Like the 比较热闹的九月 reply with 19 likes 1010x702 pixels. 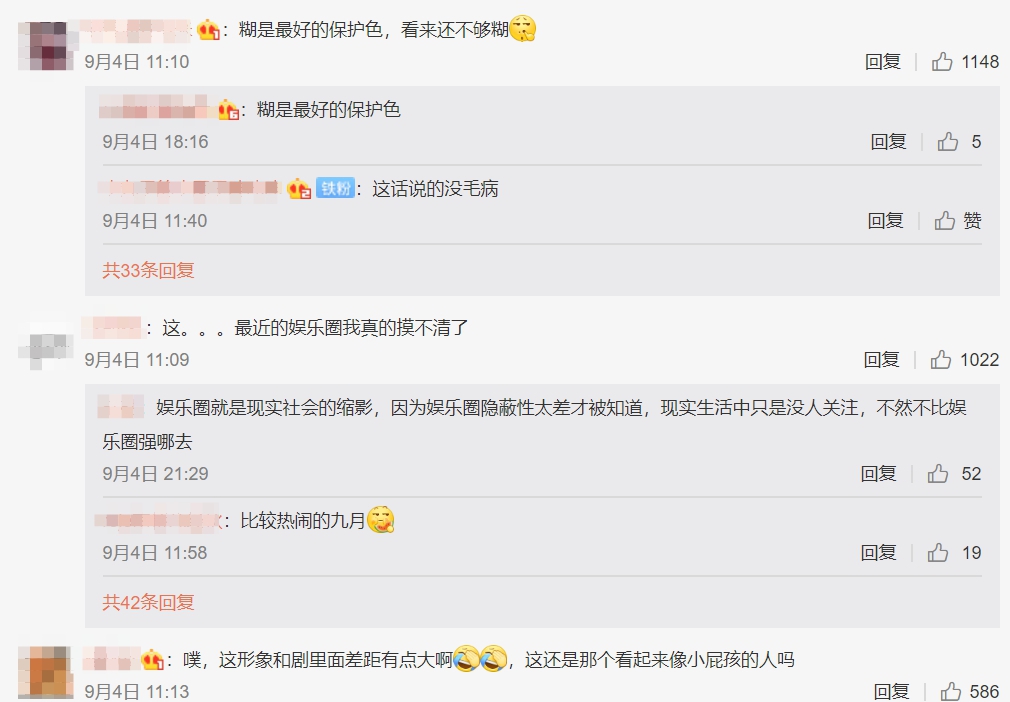(938, 553)
